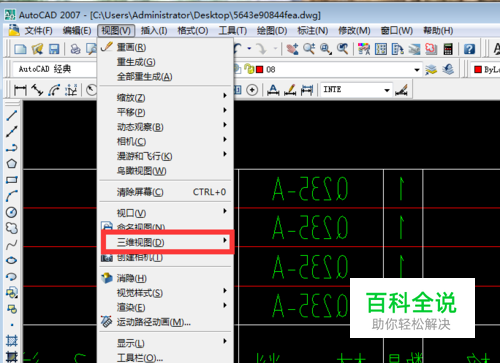Open 运动路径动画(M)... menu entry
This screenshot has height=363, width=500.
tap(166, 322)
